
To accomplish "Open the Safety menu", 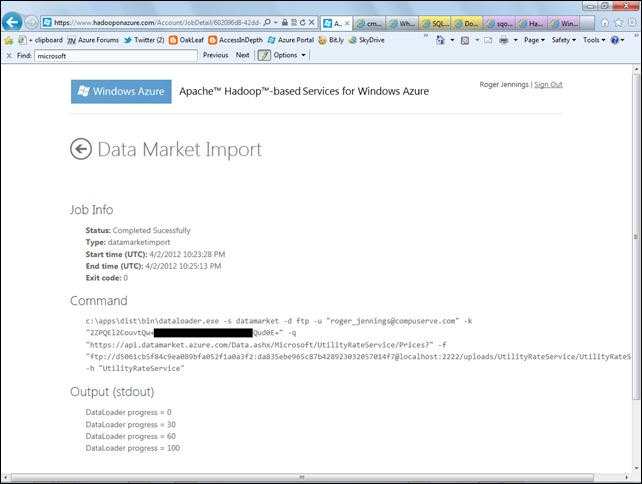I will coord(563,40).
